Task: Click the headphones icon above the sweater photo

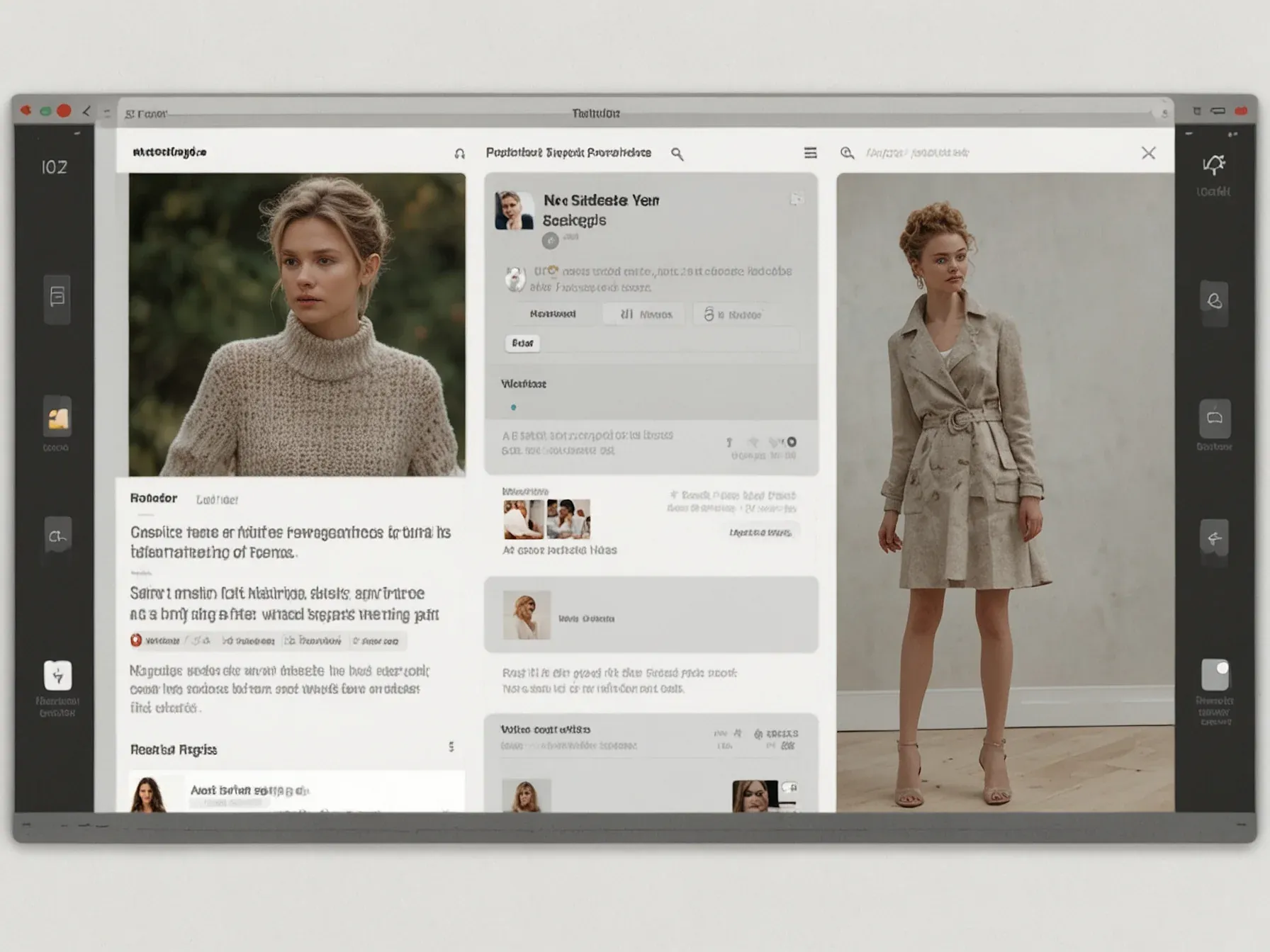Action: pyautogui.click(x=459, y=154)
